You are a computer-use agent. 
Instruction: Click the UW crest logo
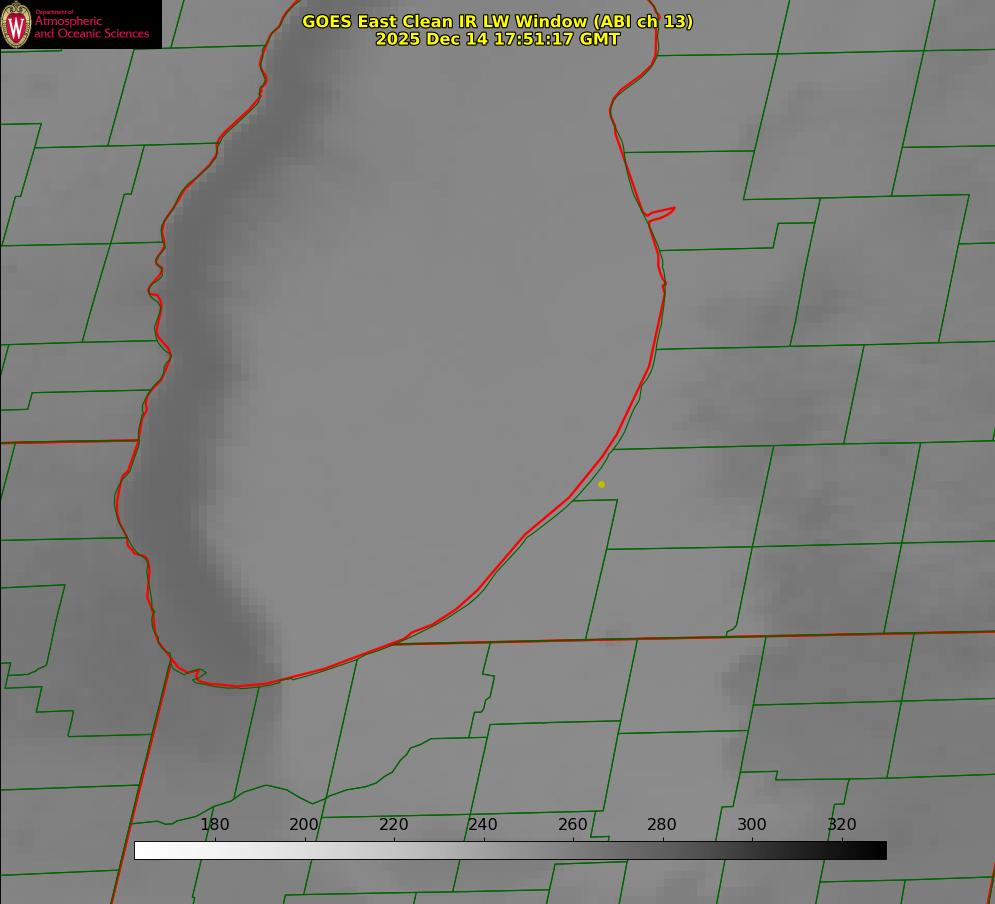pos(16,24)
